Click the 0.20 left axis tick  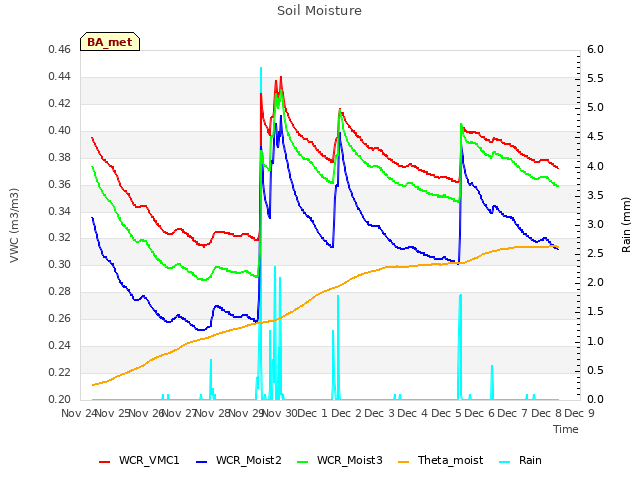tap(60, 400)
